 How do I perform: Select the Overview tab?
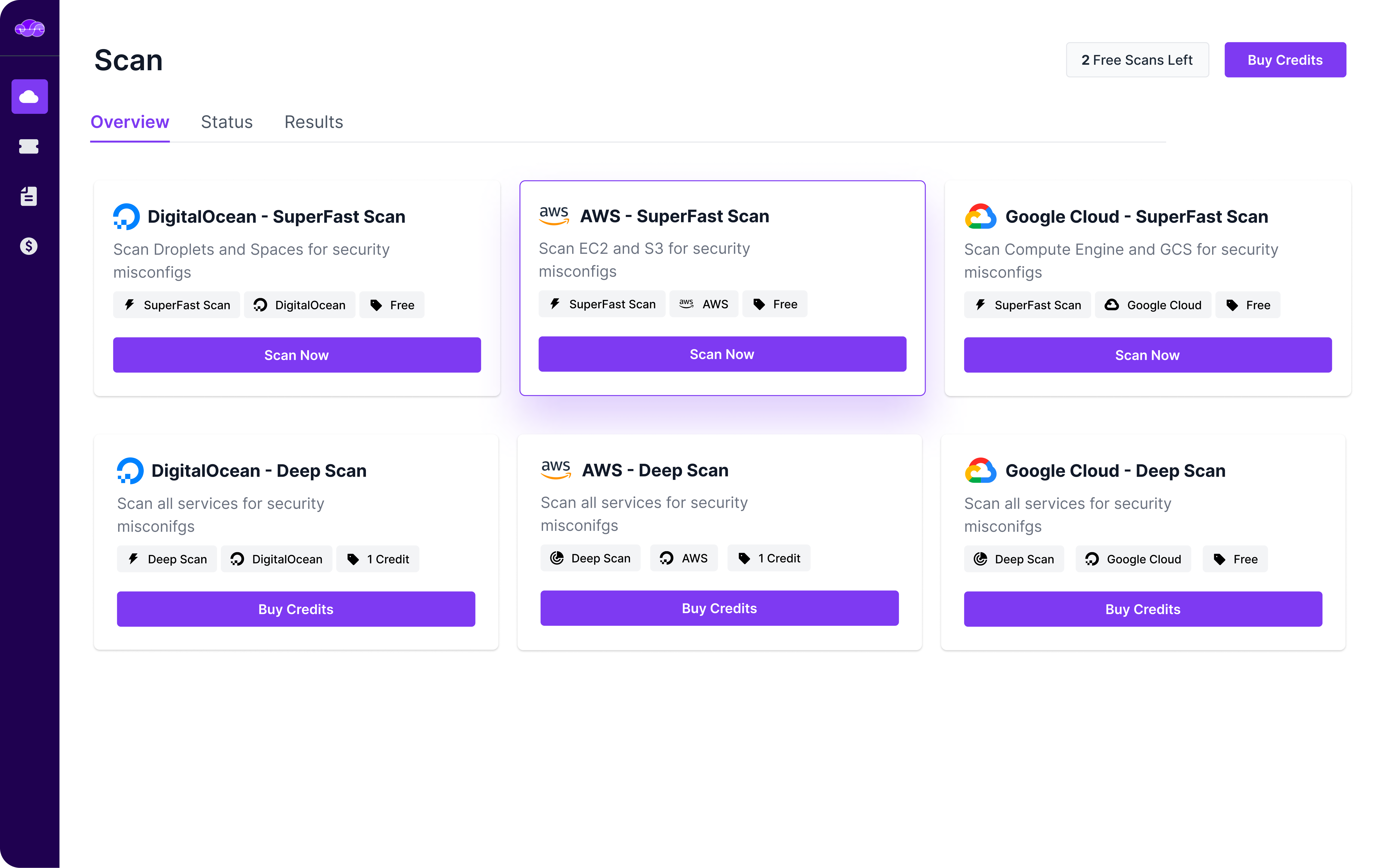tap(130, 122)
